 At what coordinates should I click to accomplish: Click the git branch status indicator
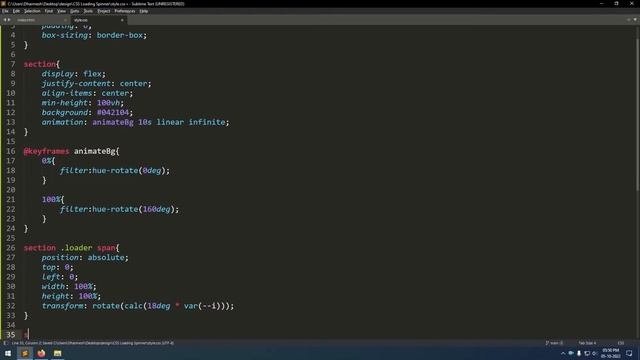coord(554,343)
